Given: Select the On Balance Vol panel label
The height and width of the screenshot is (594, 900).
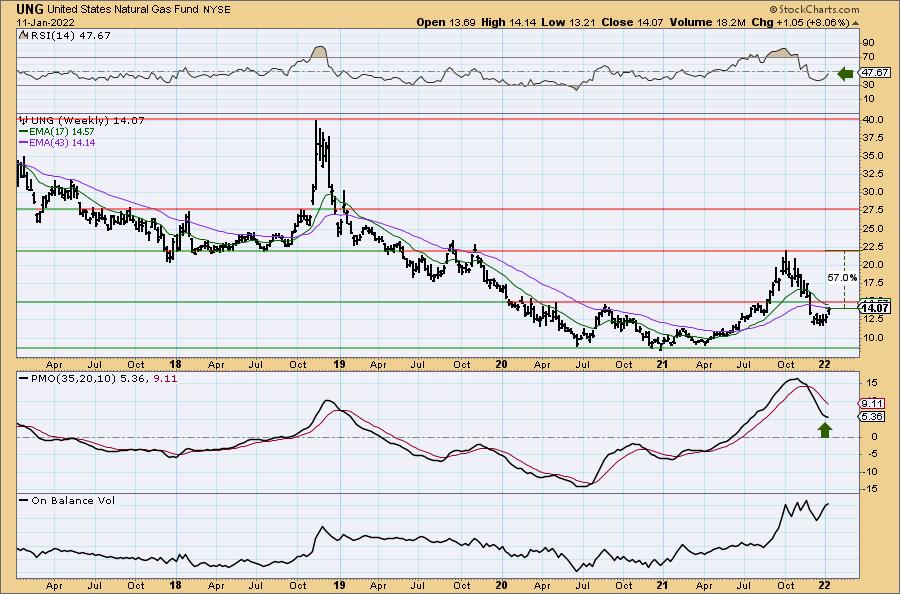Looking at the screenshot, I should tap(73, 500).
